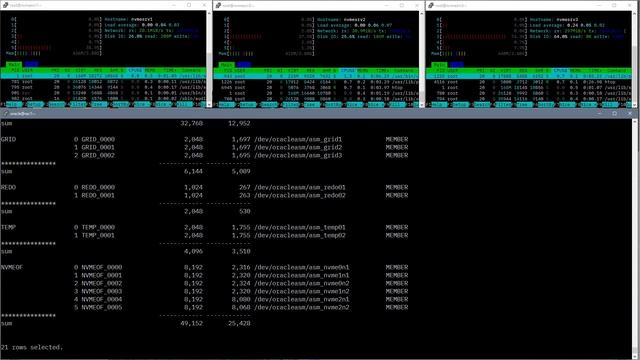Click MEMBER status on NVMEOF_0000 row
This screenshot has height=360, width=640.
pos(397,267)
